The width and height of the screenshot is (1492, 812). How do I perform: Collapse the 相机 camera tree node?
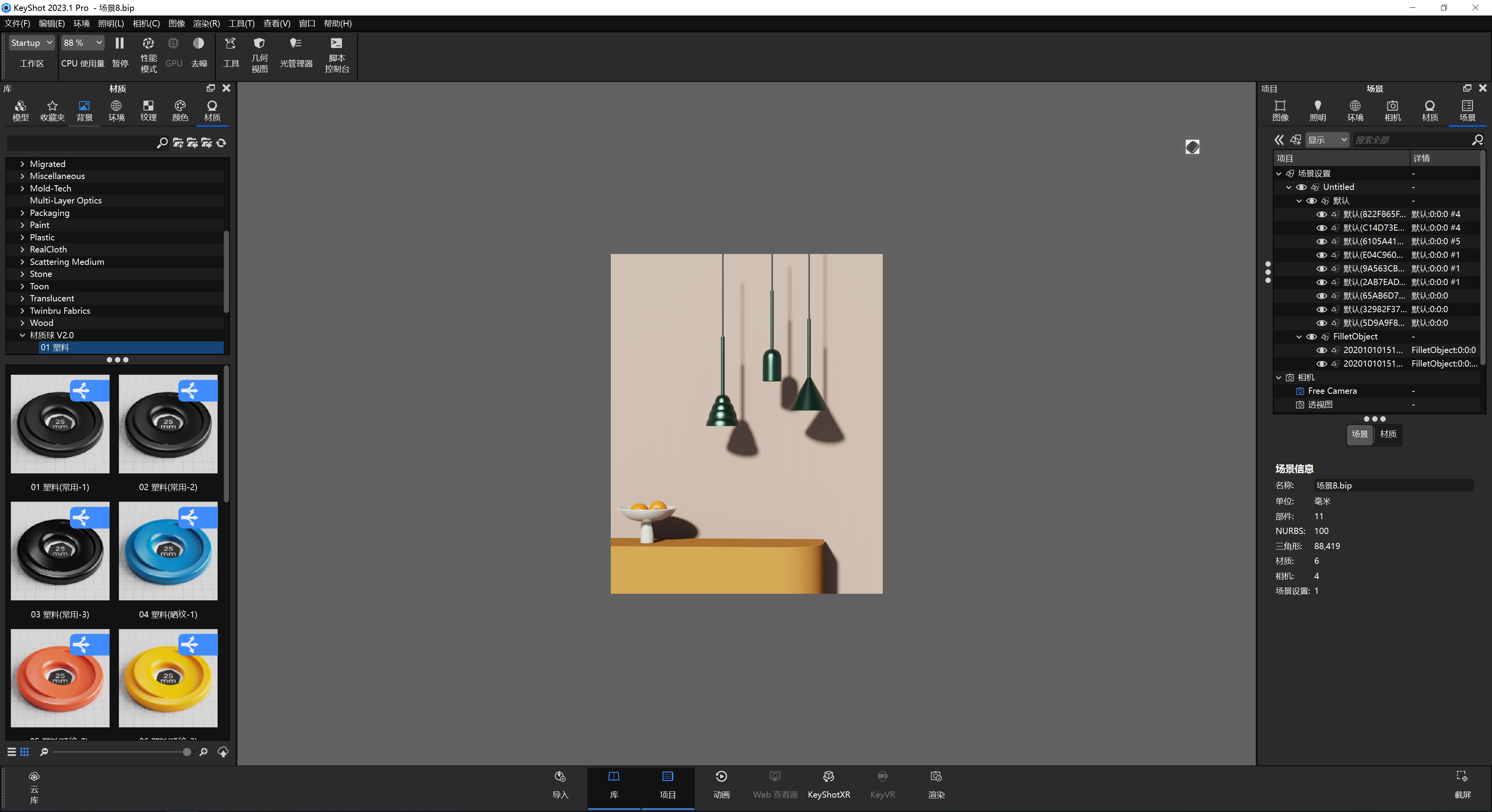[1279, 377]
